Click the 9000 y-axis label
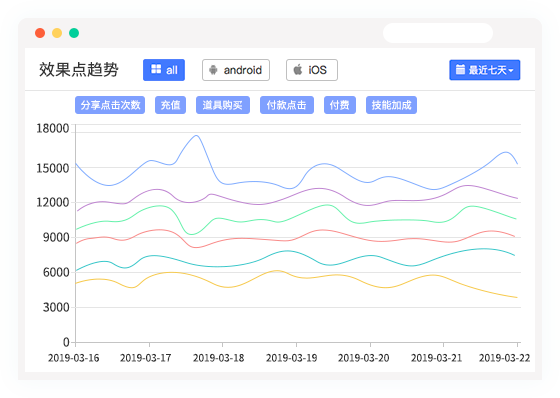This screenshot has width=560, height=398. (56, 237)
